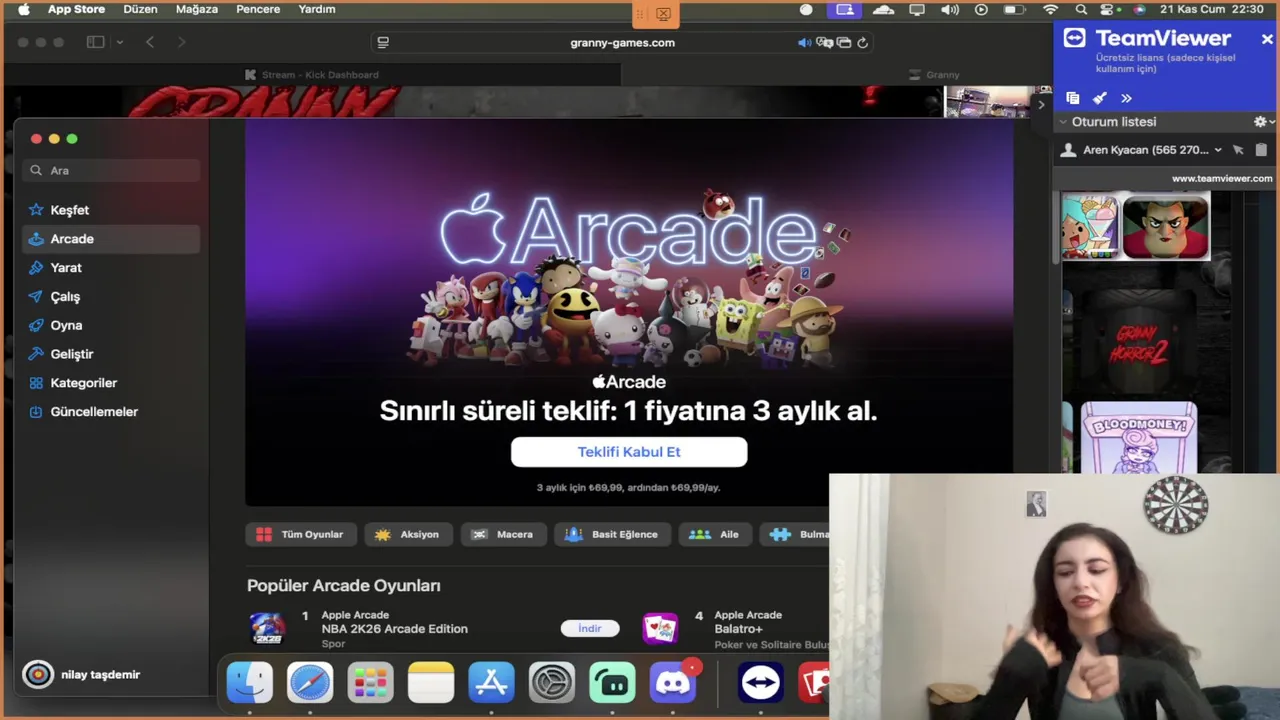Click TeamViewer file transfer icon
Screen dimensions: 1280x720
(x=1072, y=98)
